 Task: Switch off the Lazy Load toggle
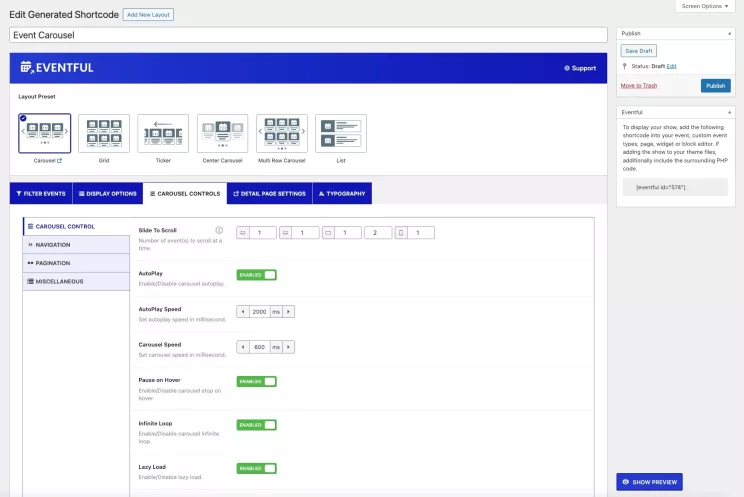256,468
